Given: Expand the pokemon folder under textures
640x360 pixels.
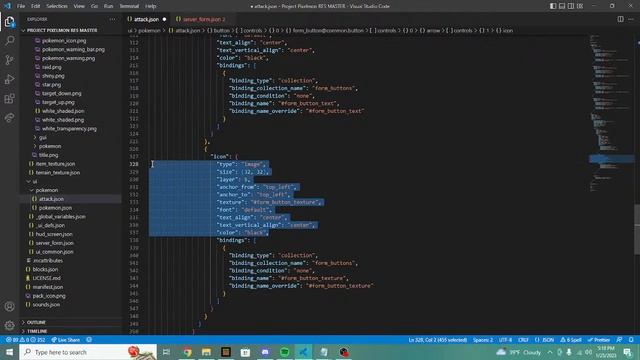Looking at the screenshot, I should coord(50,146).
